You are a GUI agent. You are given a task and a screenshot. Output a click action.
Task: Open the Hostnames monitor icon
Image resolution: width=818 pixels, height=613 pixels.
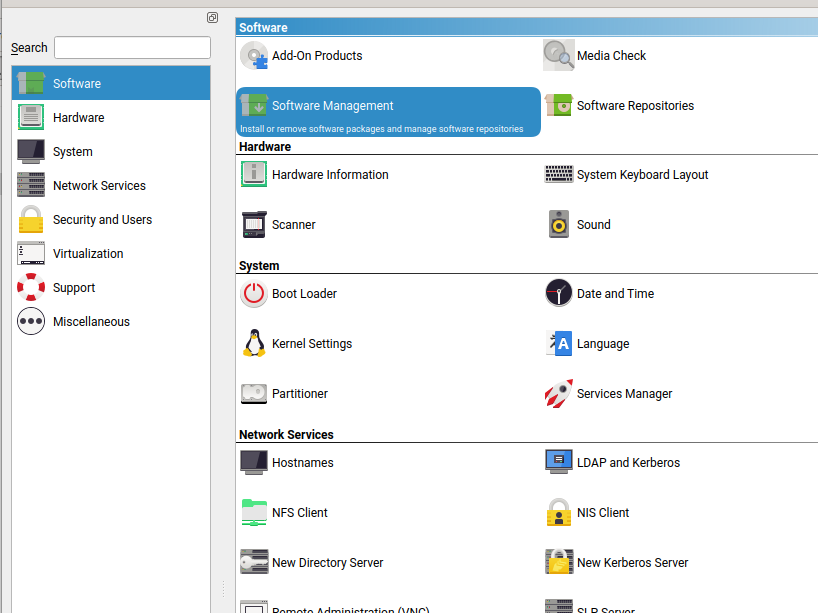pos(254,462)
